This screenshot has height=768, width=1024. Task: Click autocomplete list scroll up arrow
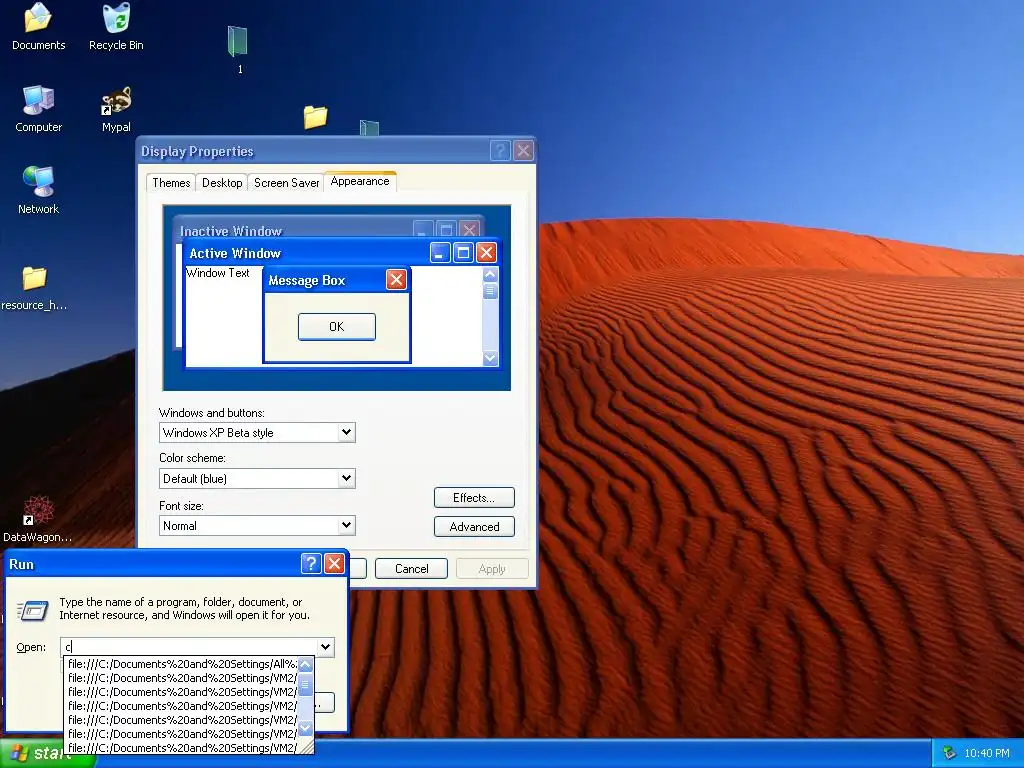305,665
